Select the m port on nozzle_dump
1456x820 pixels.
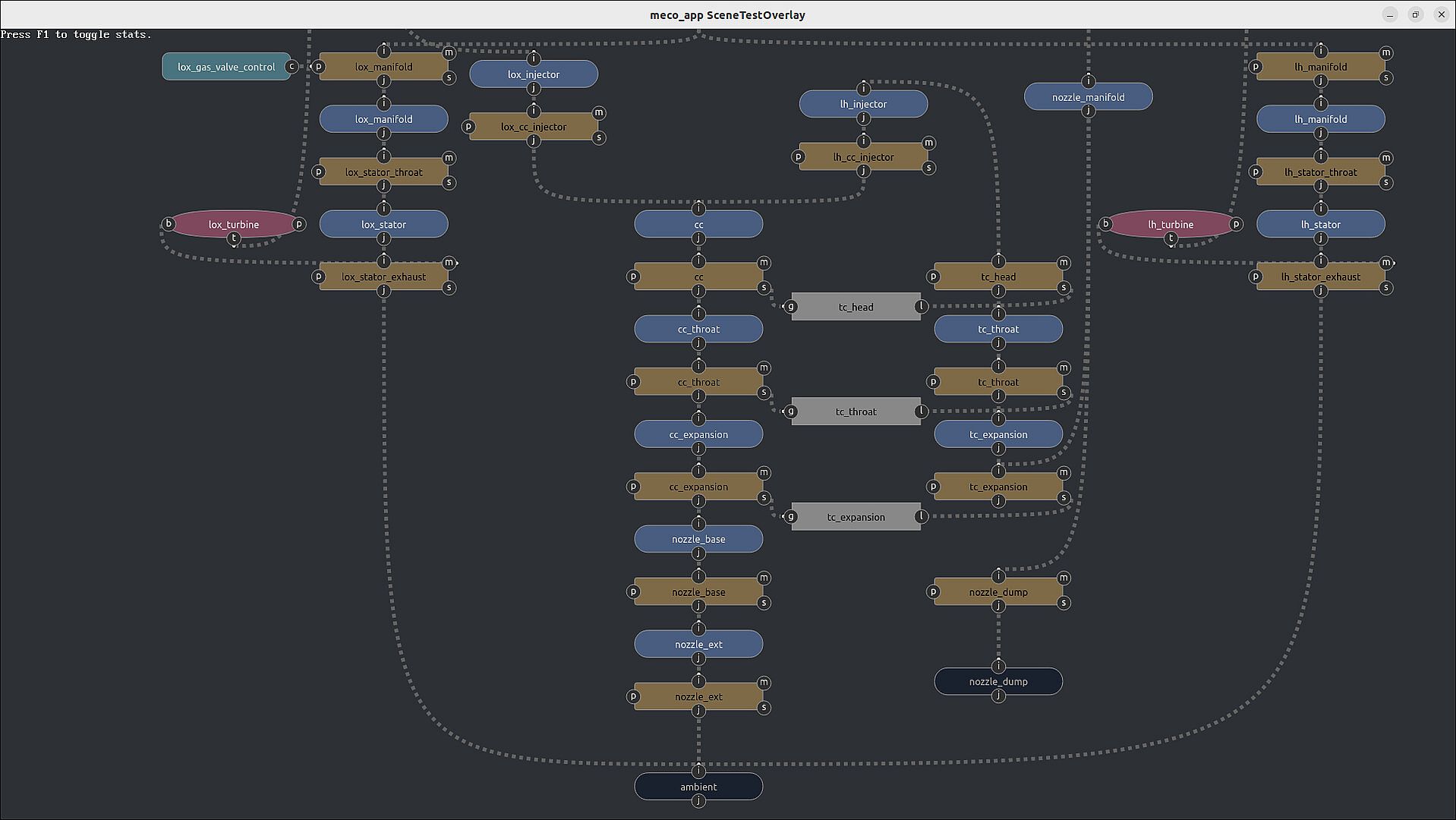pos(1064,578)
